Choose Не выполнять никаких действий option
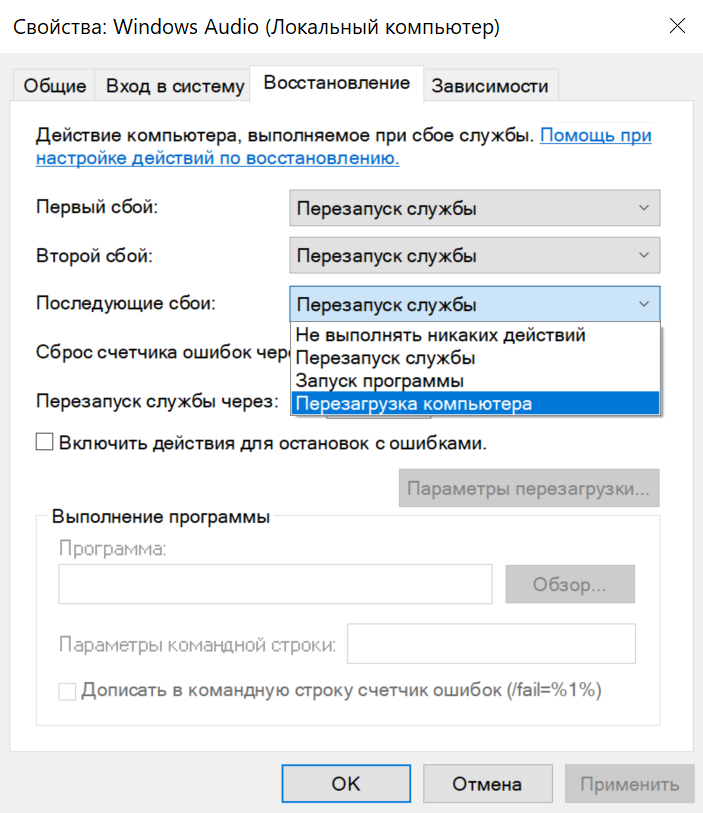 click(441, 335)
